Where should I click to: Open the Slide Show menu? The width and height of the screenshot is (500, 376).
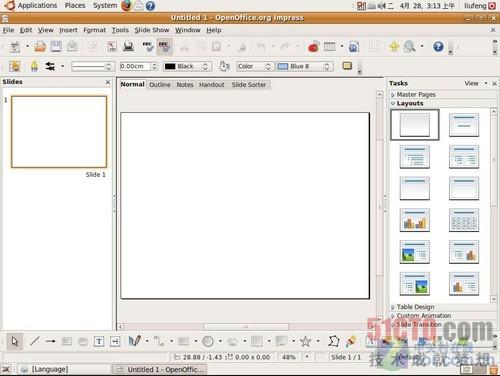(152, 30)
